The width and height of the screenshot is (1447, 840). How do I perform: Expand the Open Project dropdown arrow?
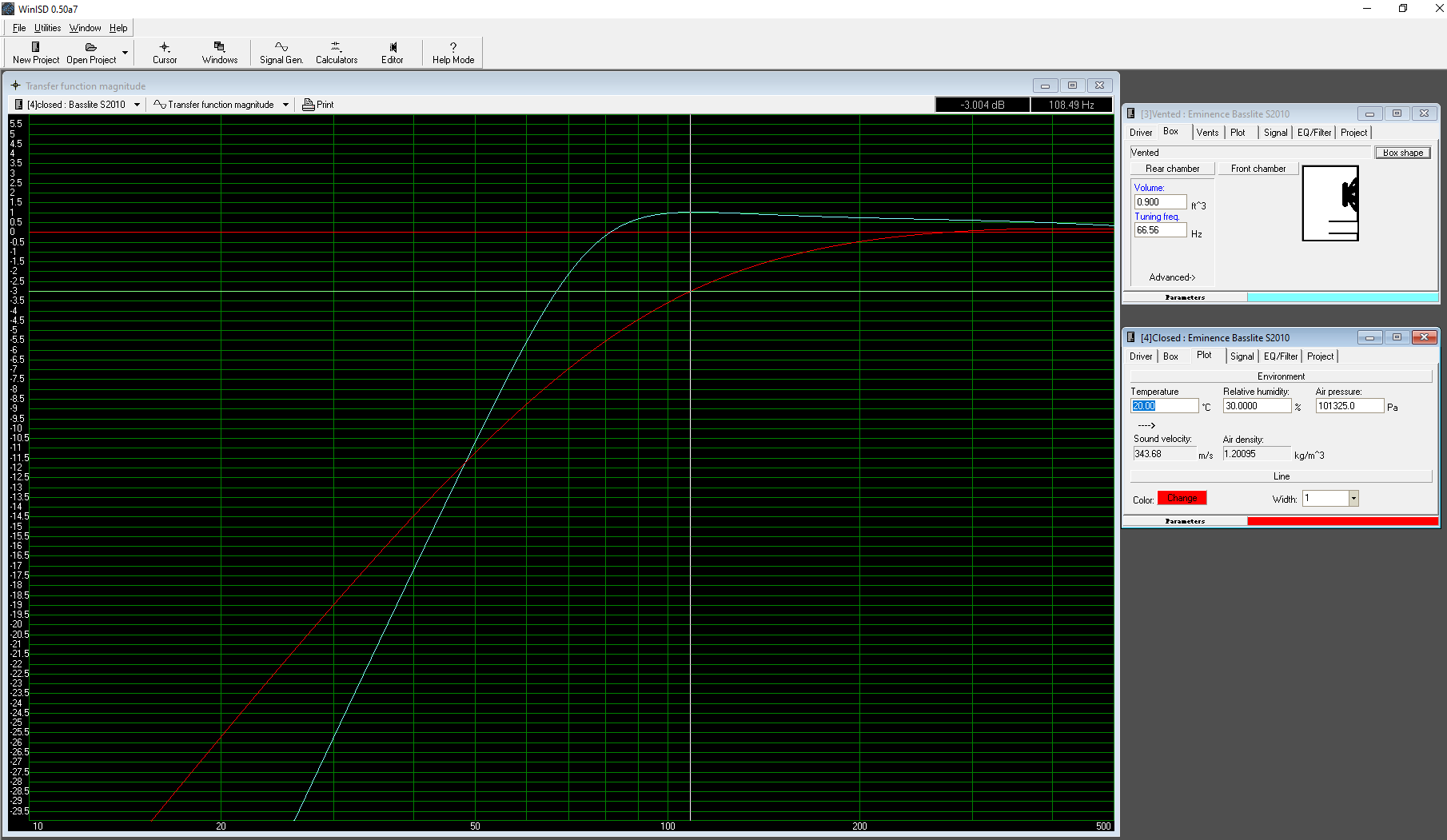pyautogui.click(x=125, y=53)
